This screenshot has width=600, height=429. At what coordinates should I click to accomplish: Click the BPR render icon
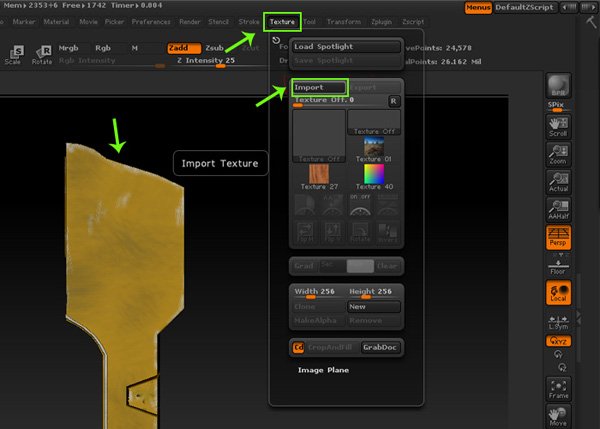coord(557,86)
